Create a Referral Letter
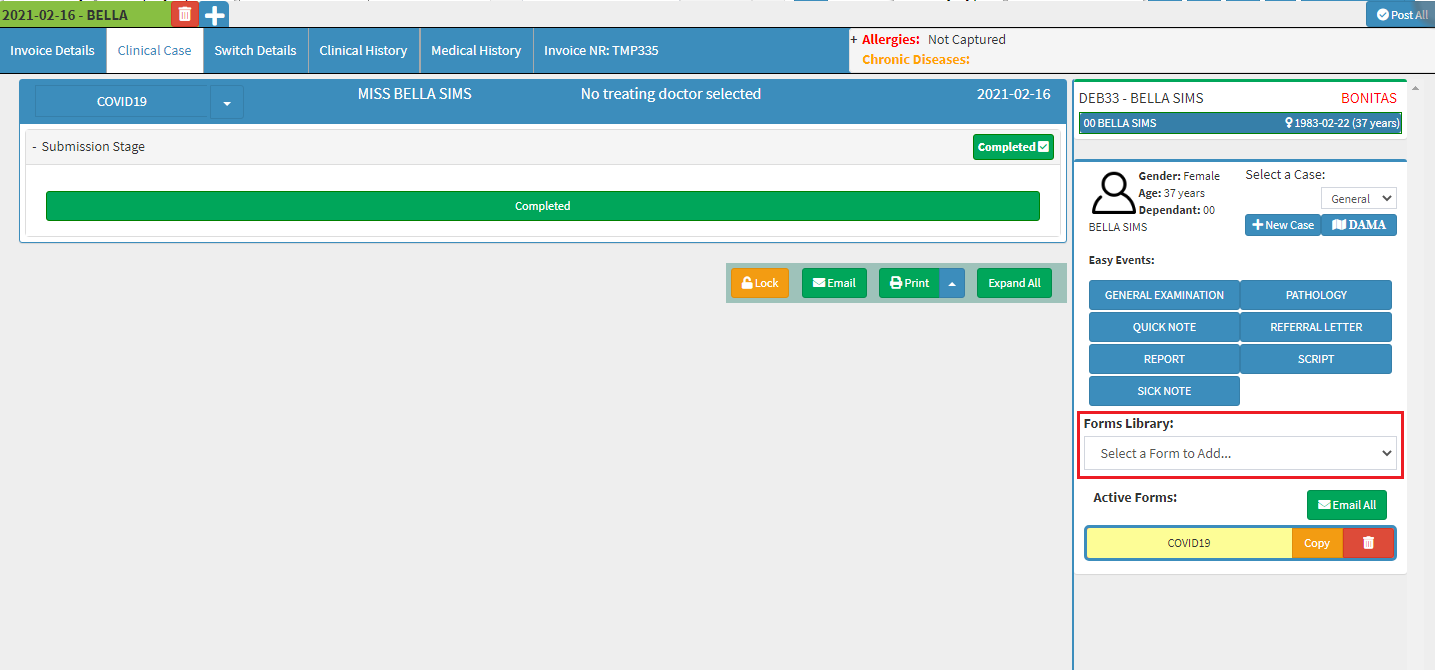The height and width of the screenshot is (670, 1435). pos(1316,327)
